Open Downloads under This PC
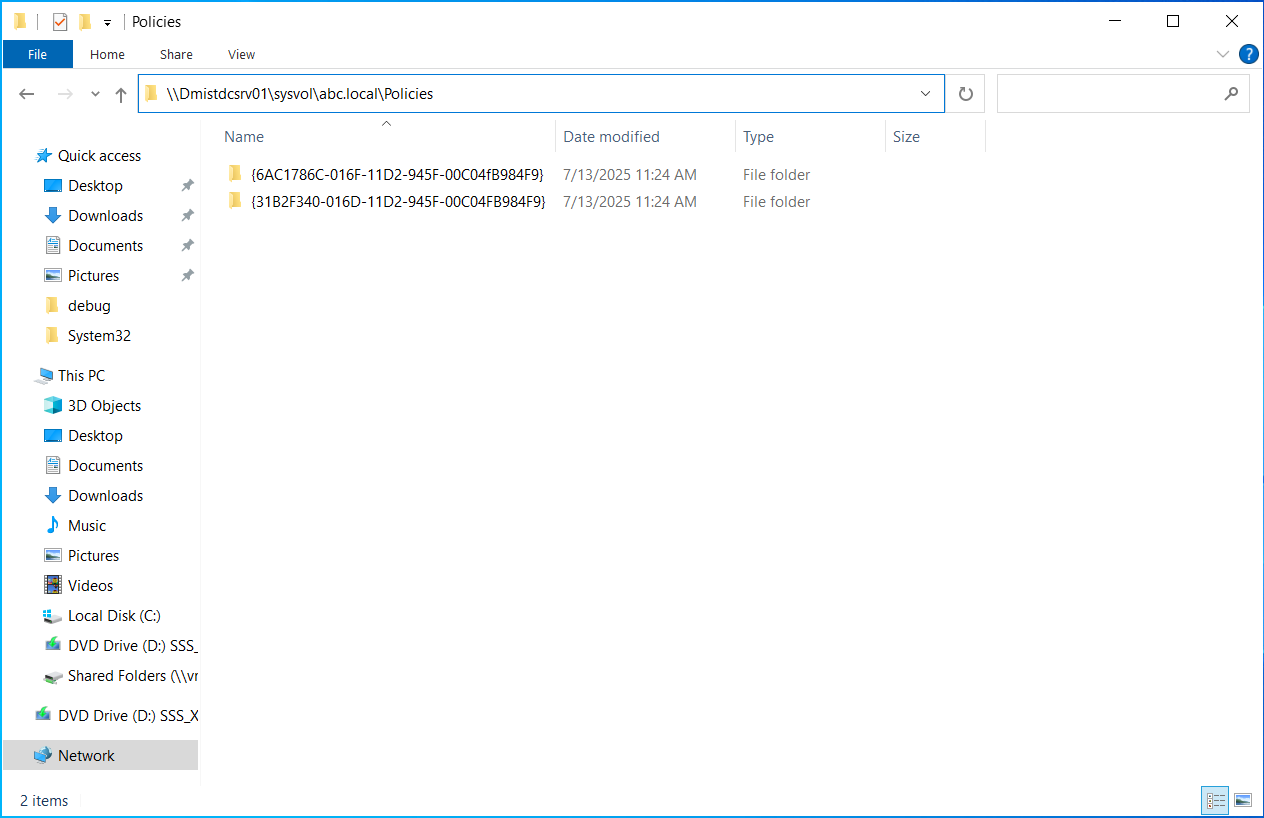The height and width of the screenshot is (818, 1264). point(105,496)
